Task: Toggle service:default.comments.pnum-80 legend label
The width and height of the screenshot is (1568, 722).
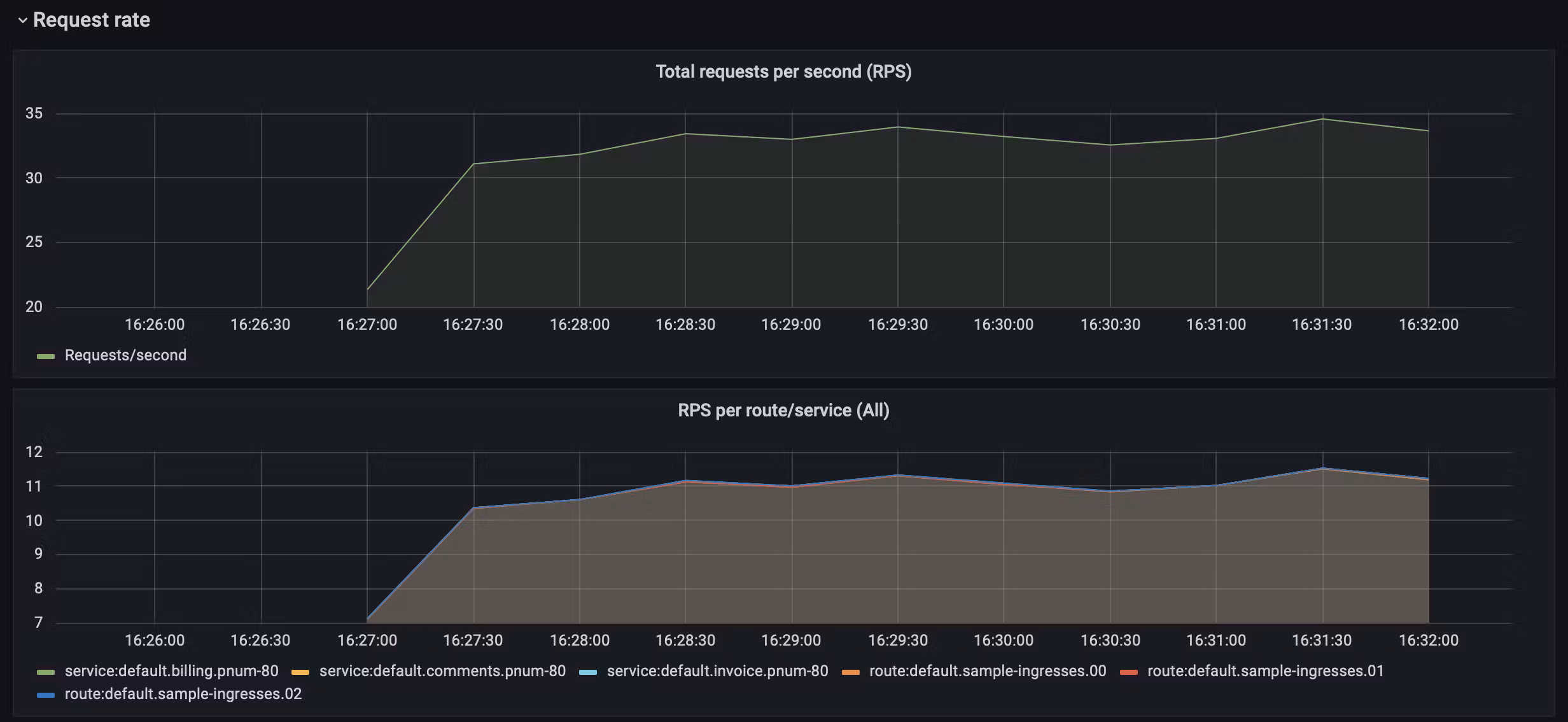Action: tap(442, 671)
